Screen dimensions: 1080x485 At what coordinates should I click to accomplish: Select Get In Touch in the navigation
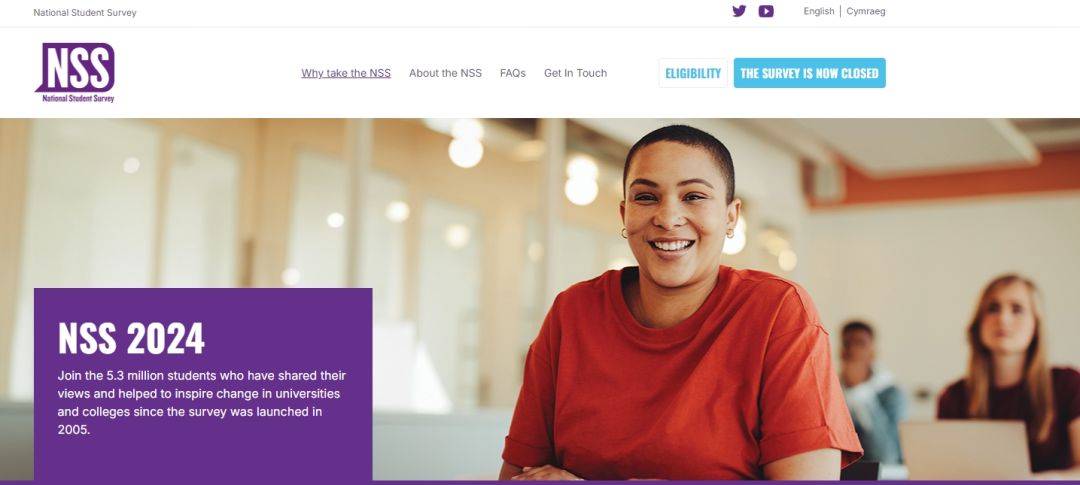click(575, 73)
